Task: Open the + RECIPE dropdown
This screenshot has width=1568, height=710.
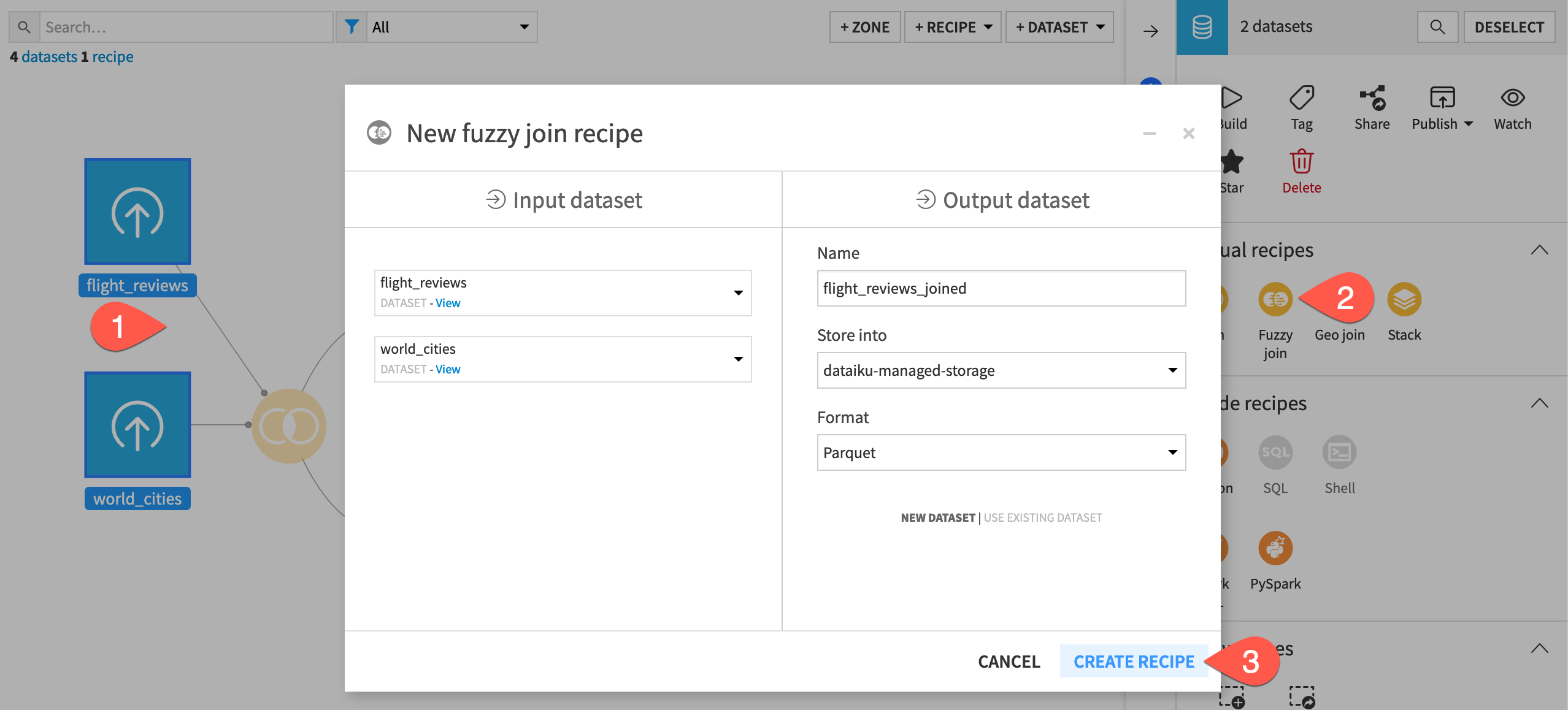Action: (x=953, y=27)
